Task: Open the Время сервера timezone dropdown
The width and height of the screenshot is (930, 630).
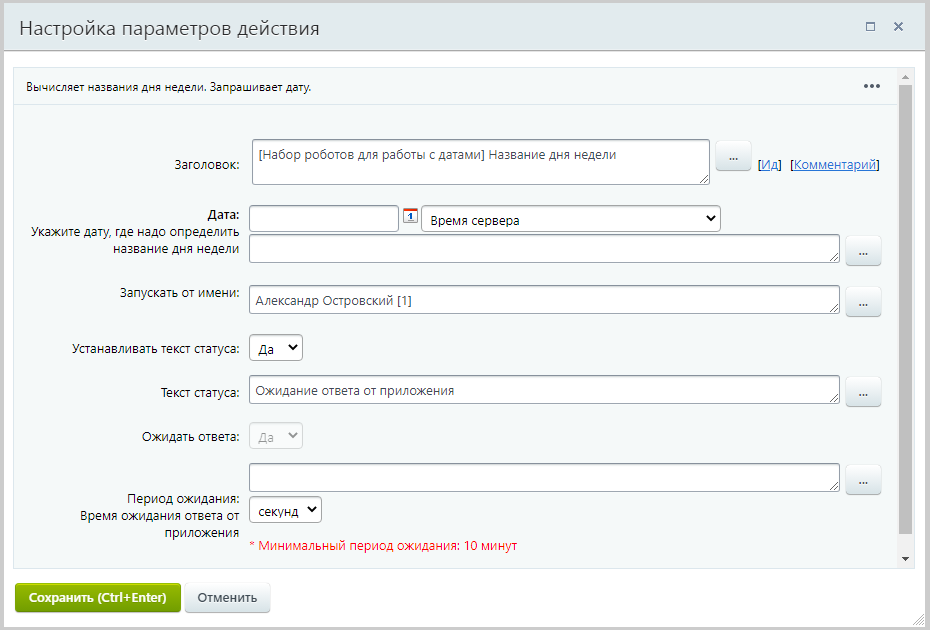Action: [x=570, y=219]
